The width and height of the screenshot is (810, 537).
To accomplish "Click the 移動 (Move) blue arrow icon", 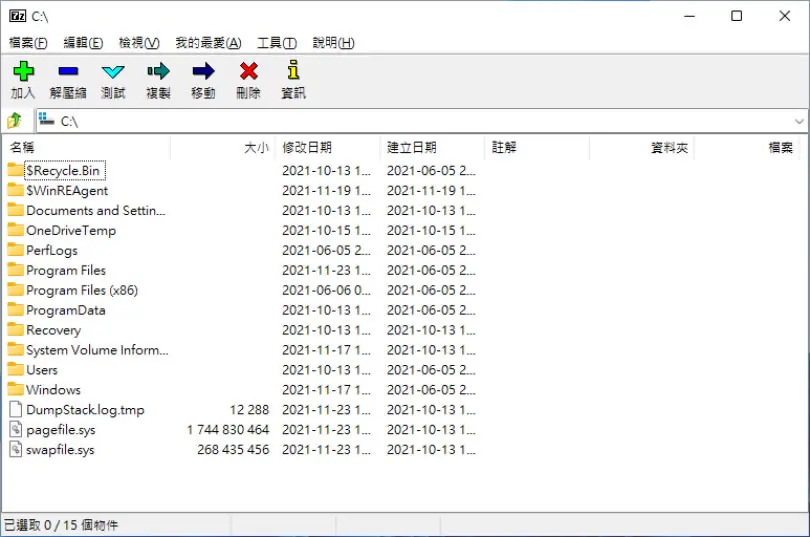I will 203,71.
